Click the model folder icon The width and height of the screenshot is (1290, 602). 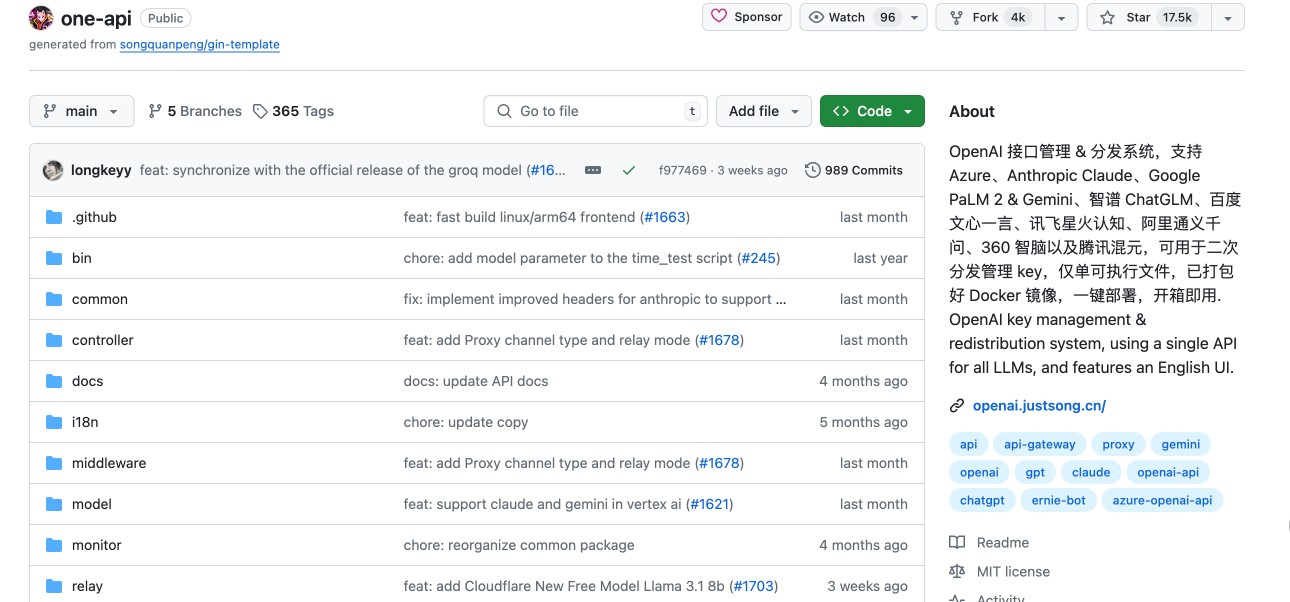[x=54, y=504]
